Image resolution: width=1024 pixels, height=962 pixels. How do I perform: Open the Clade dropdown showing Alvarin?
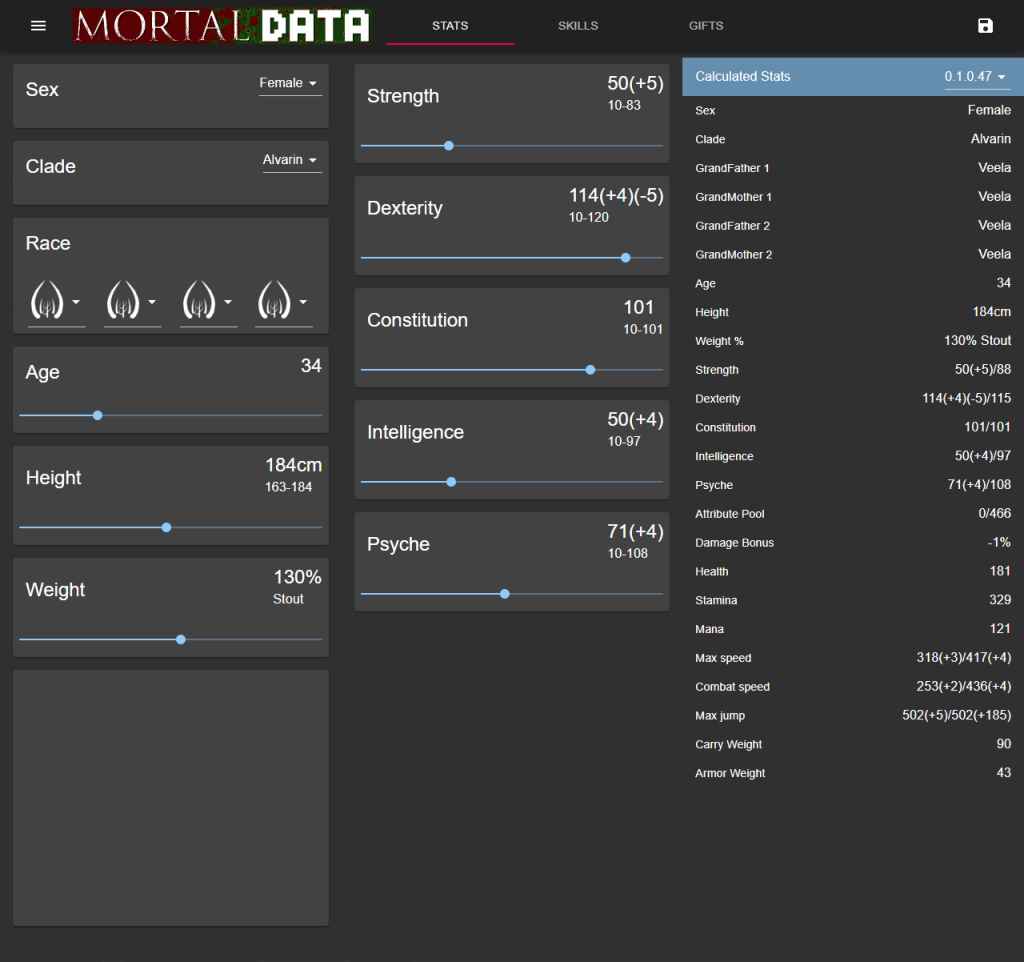click(292, 161)
